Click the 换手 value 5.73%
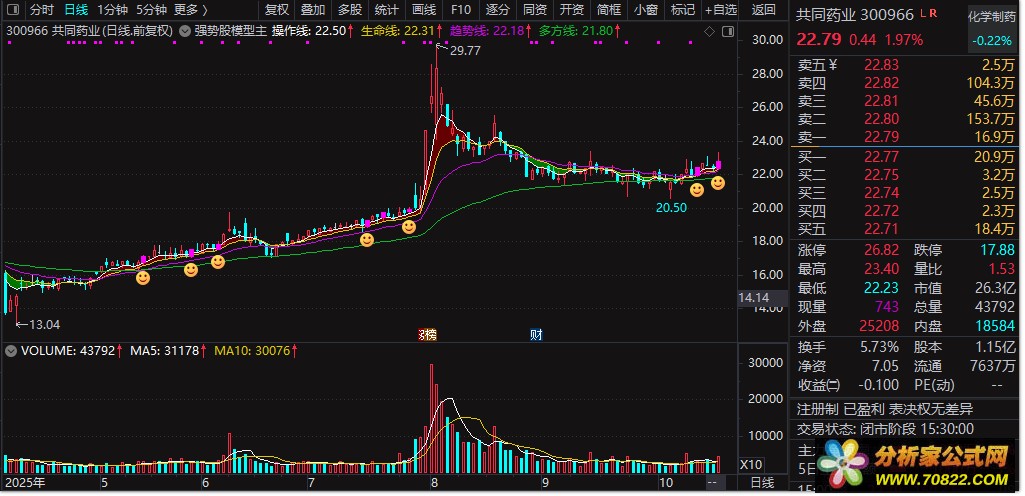The height and width of the screenshot is (496, 1025). tap(879, 346)
